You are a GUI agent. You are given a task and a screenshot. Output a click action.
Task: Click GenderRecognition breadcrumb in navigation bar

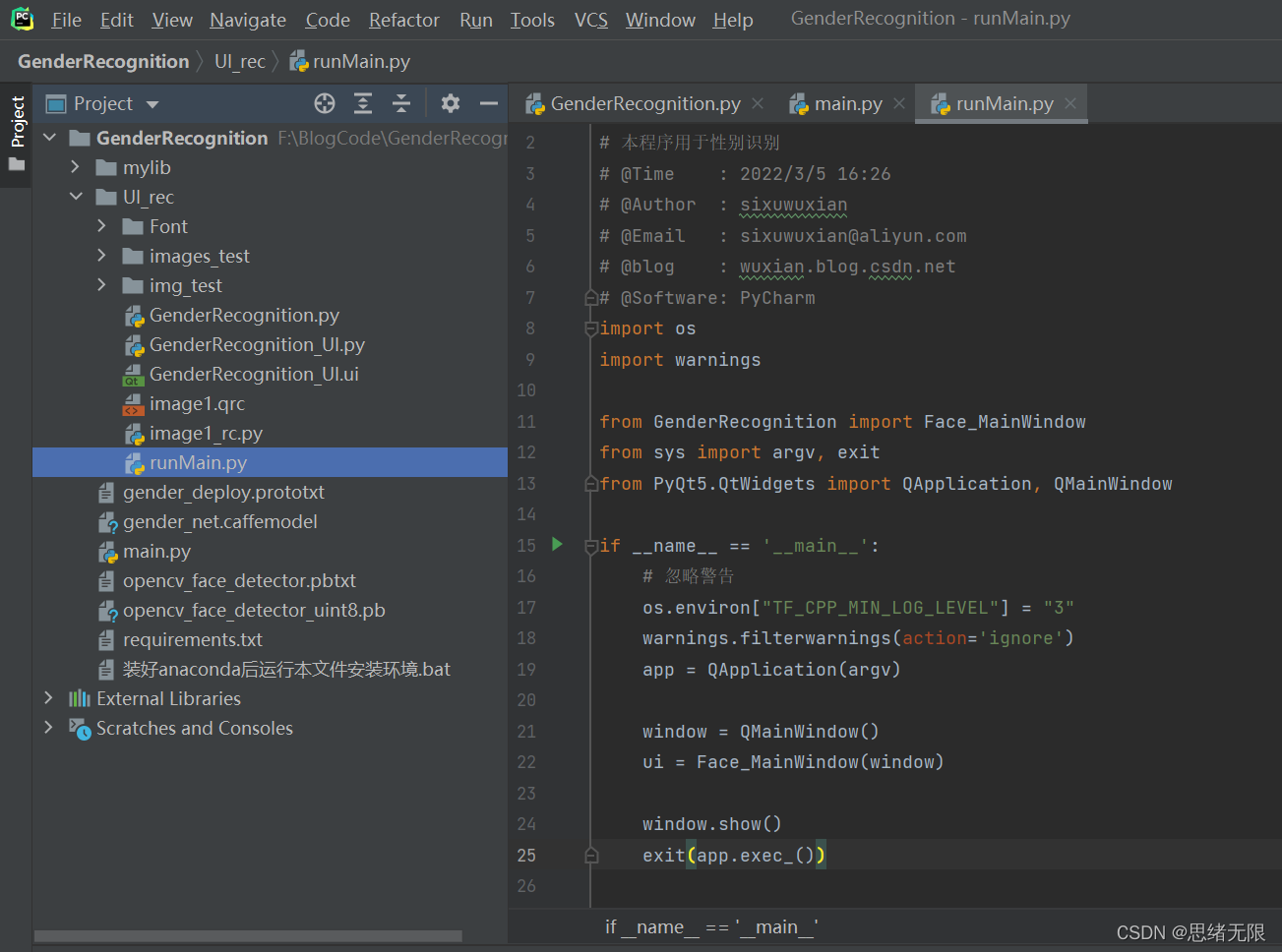point(103,61)
